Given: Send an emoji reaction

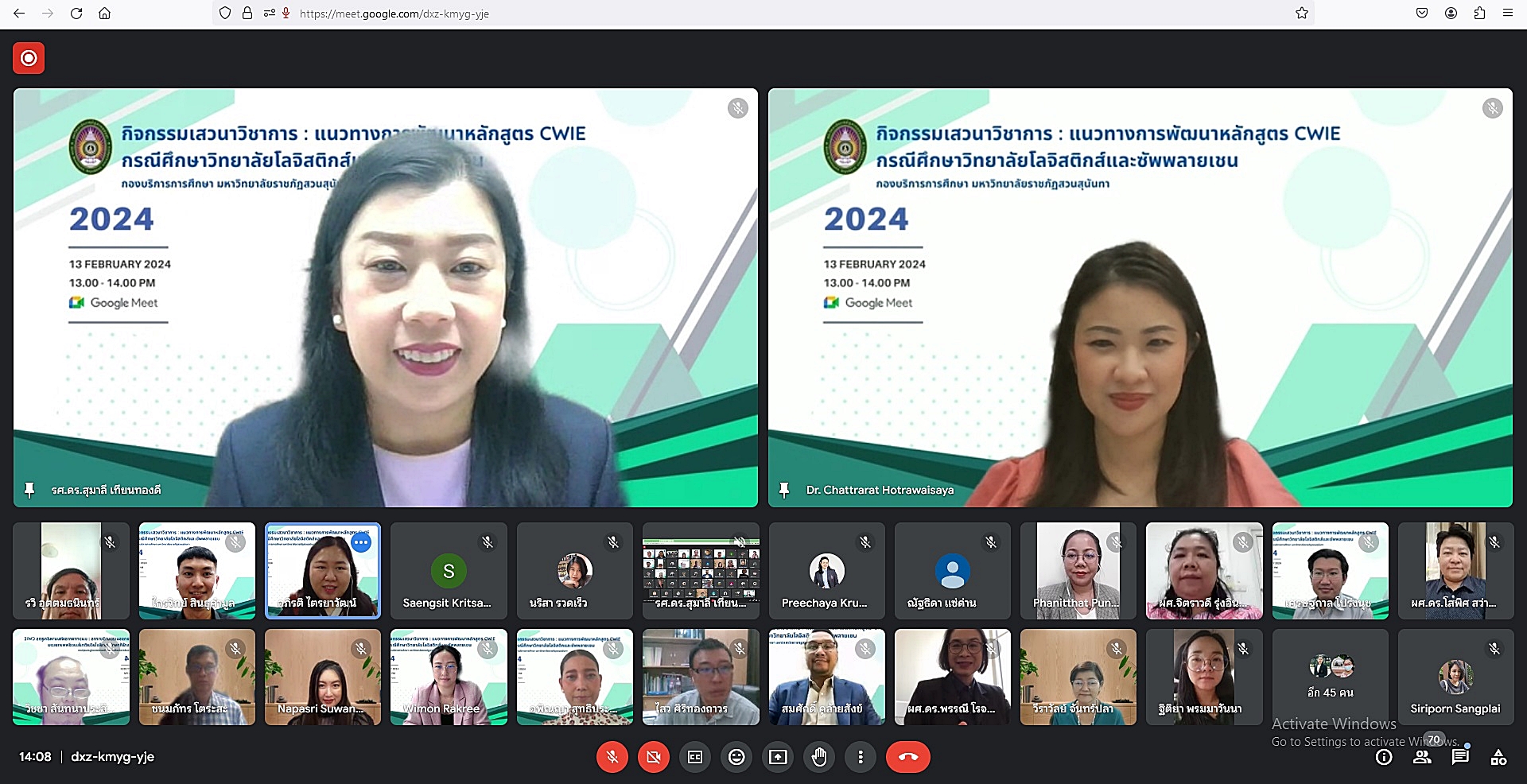Looking at the screenshot, I should 736,757.
